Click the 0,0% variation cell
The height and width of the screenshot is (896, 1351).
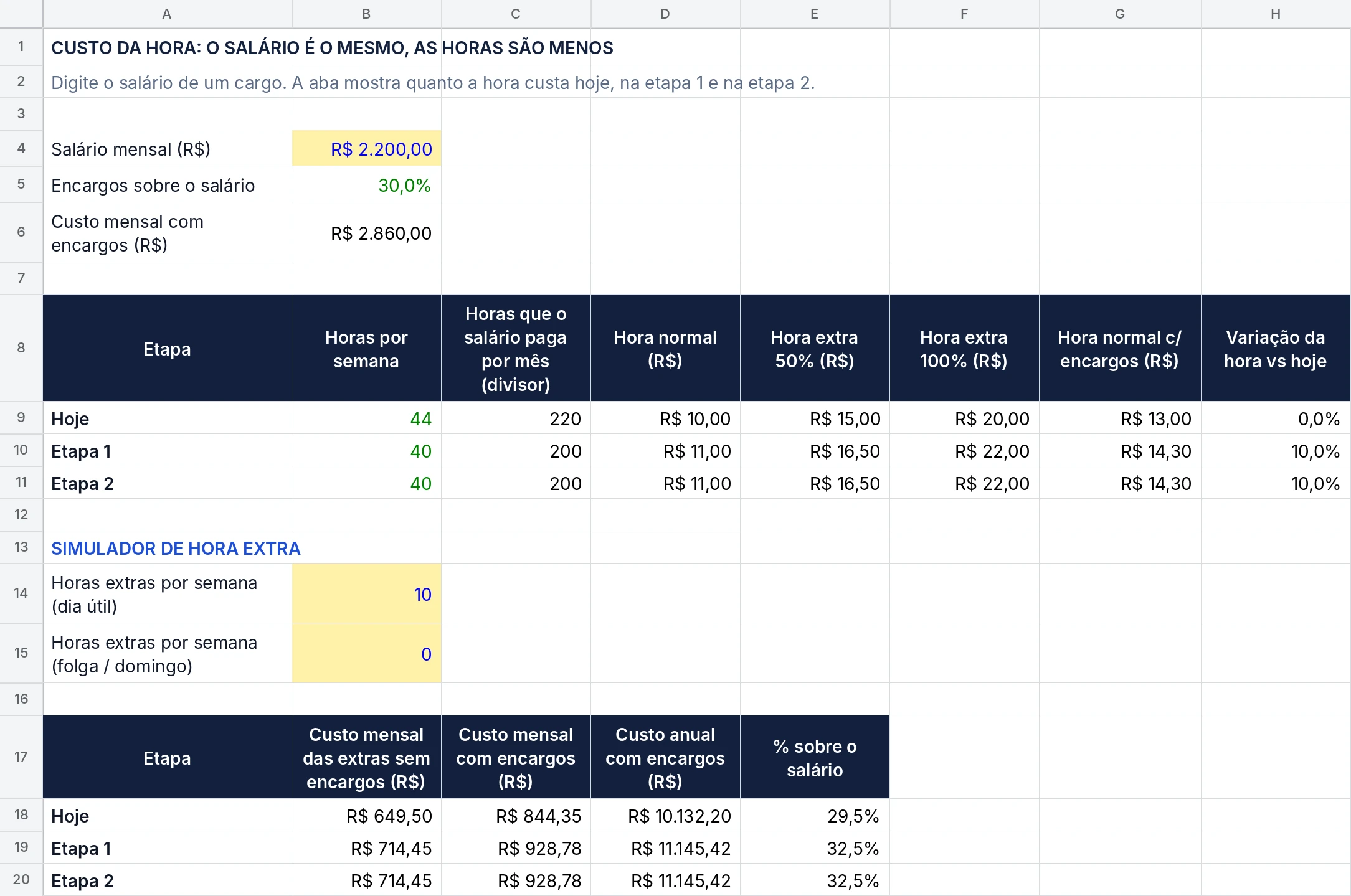click(1276, 418)
